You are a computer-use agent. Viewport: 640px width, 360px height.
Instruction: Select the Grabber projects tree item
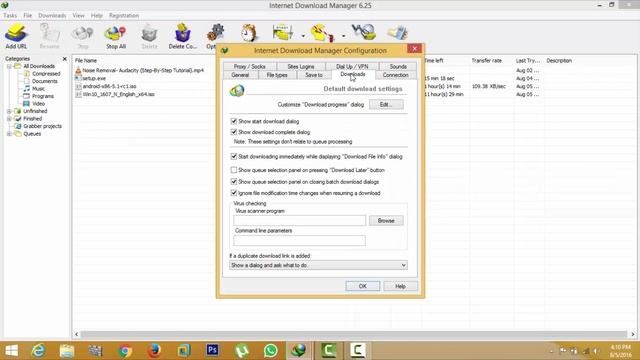click(42, 126)
